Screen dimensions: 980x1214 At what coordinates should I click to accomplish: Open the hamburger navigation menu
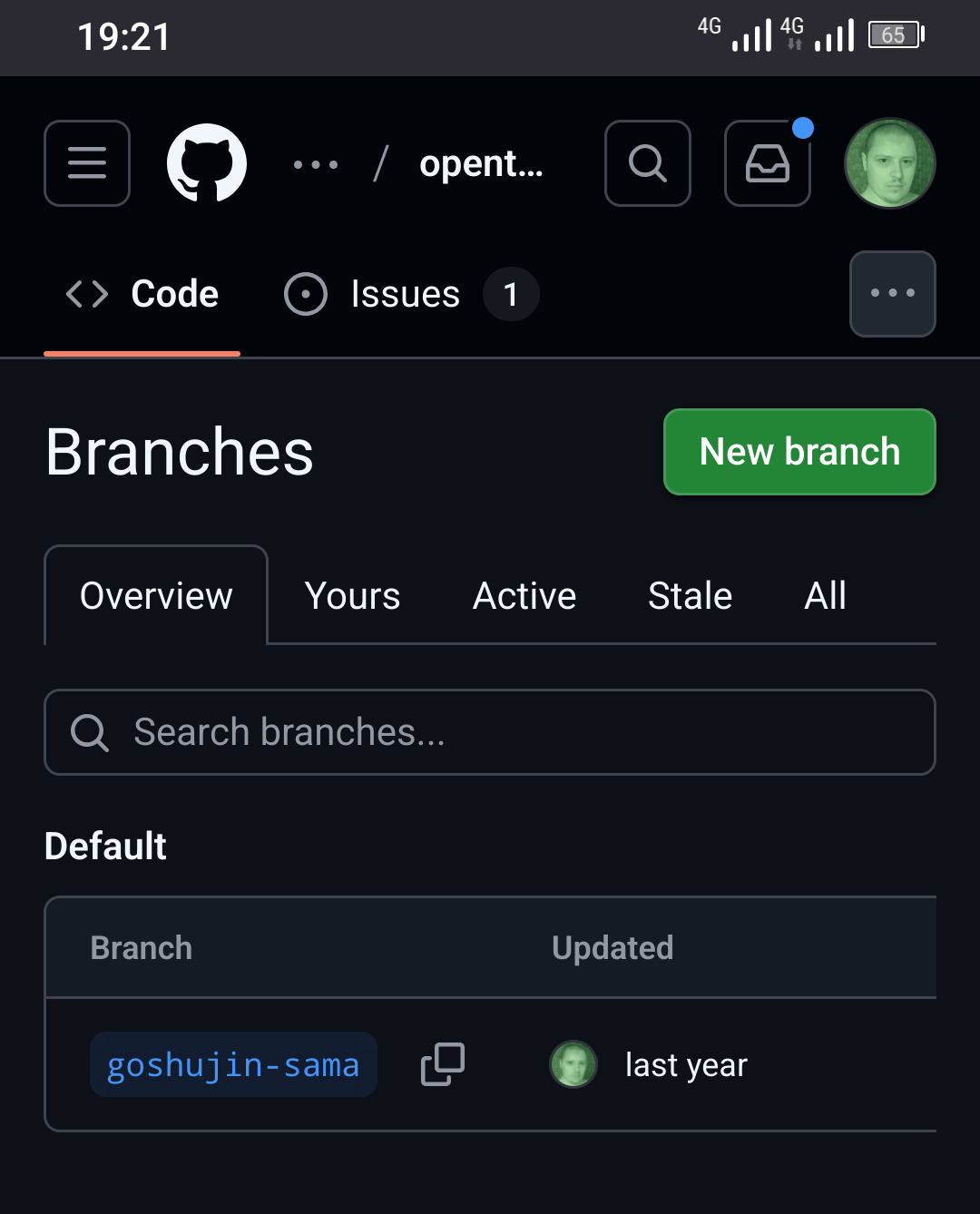(x=87, y=163)
